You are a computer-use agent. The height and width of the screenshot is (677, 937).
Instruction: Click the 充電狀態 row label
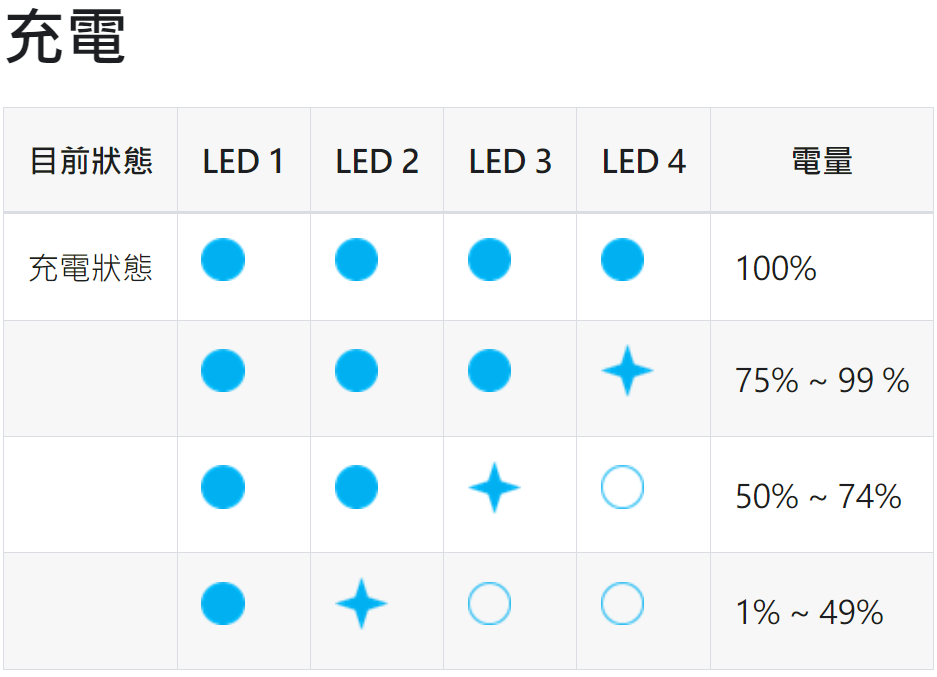click(x=91, y=268)
